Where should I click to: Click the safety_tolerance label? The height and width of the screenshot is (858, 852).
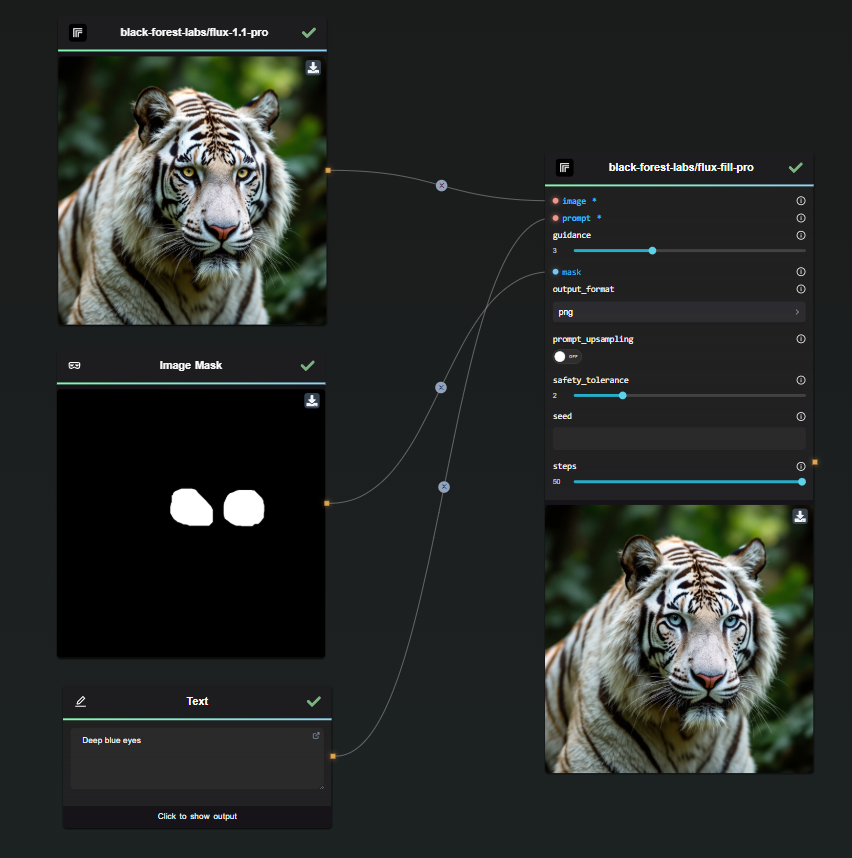[x=591, y=380]
